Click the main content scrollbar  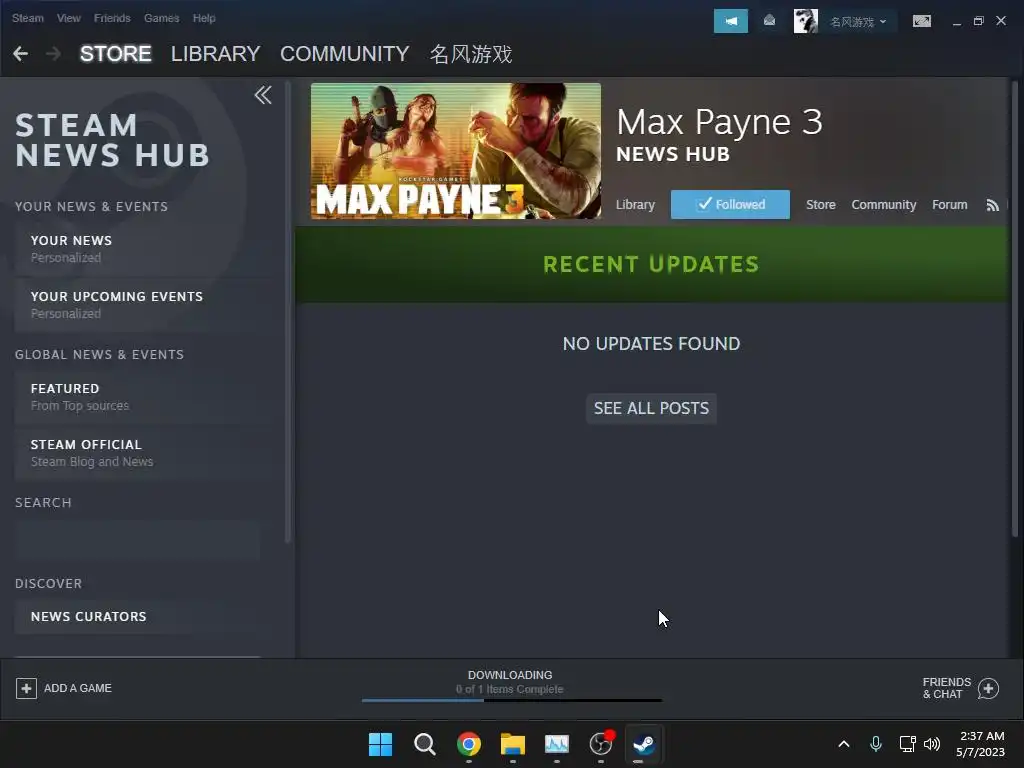[x=1015, y=307]
